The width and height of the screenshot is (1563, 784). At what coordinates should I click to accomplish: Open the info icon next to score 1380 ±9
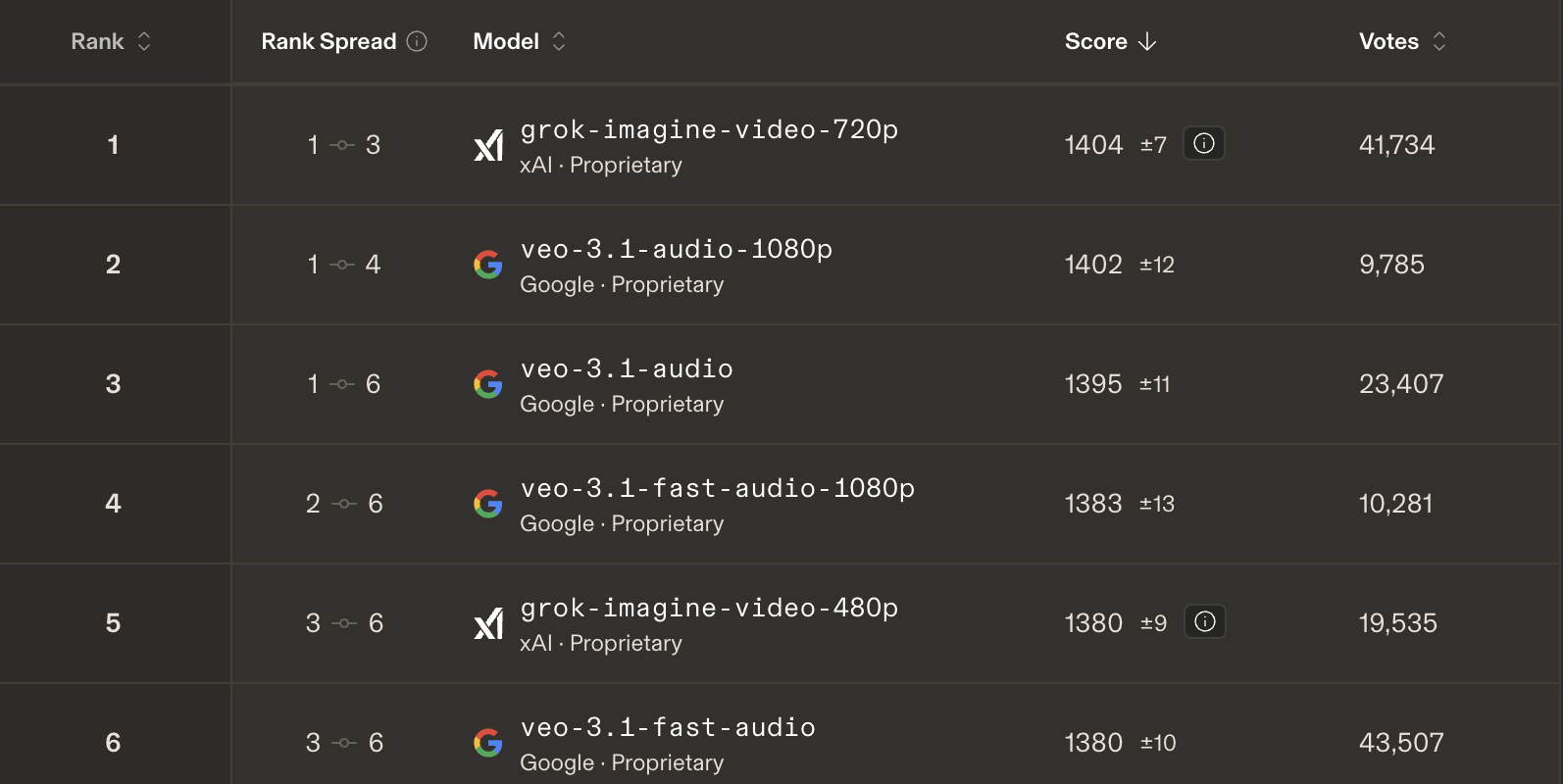click(1205, 622)
